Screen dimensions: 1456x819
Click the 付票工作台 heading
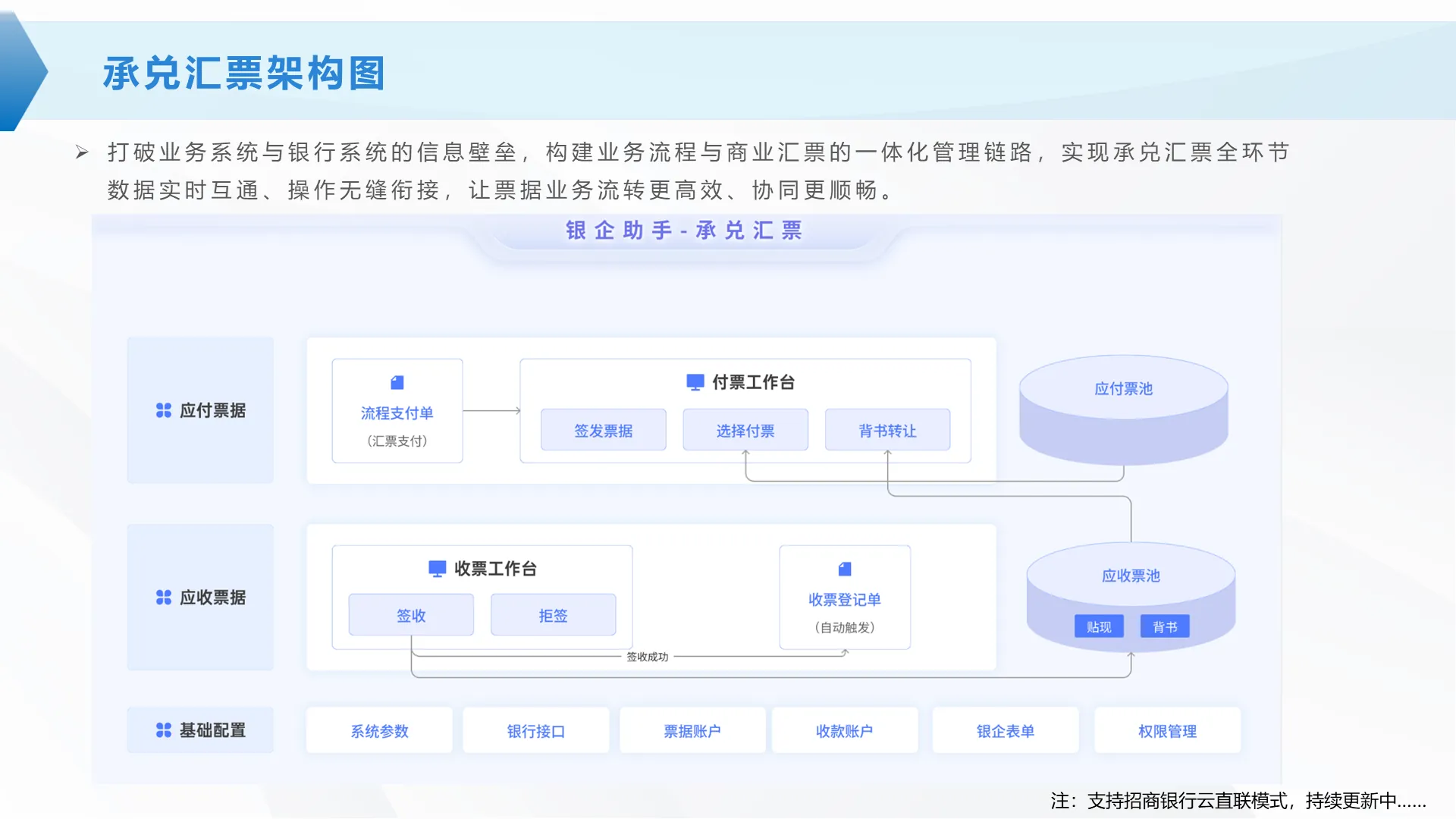753,382
